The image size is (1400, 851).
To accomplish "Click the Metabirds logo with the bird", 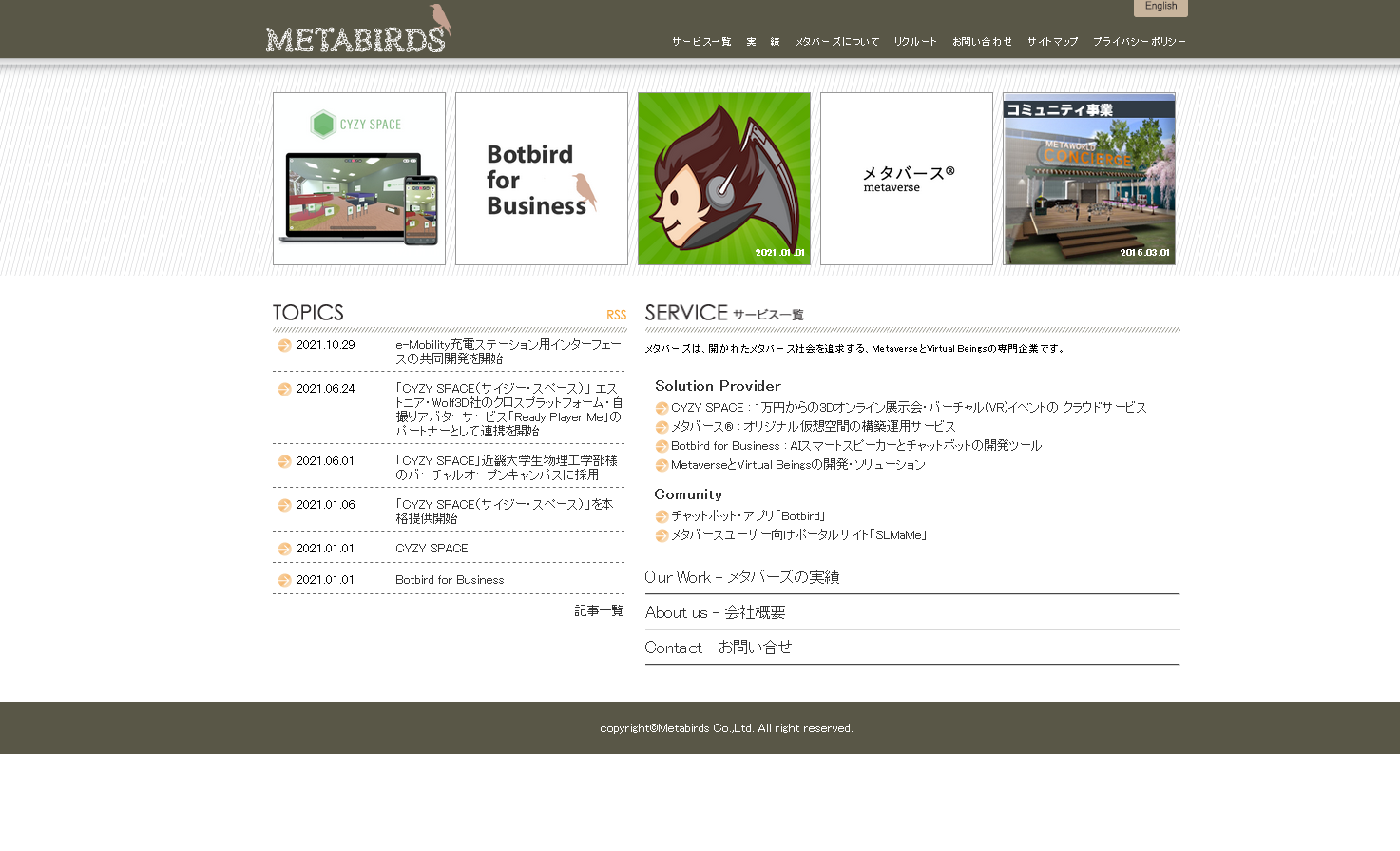I will click(358, 29).
